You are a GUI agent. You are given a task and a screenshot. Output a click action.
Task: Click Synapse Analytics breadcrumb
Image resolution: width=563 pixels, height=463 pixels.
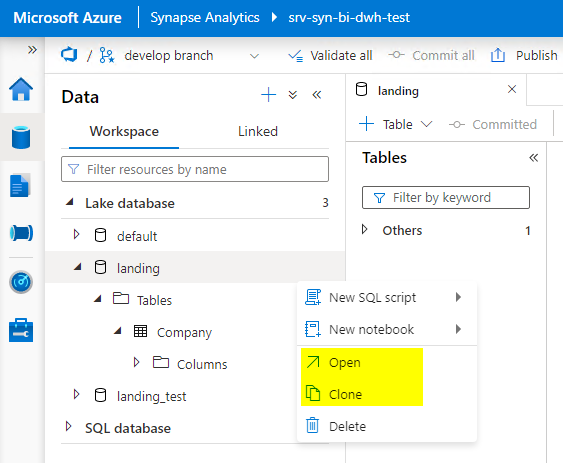(x=205, y=17)
